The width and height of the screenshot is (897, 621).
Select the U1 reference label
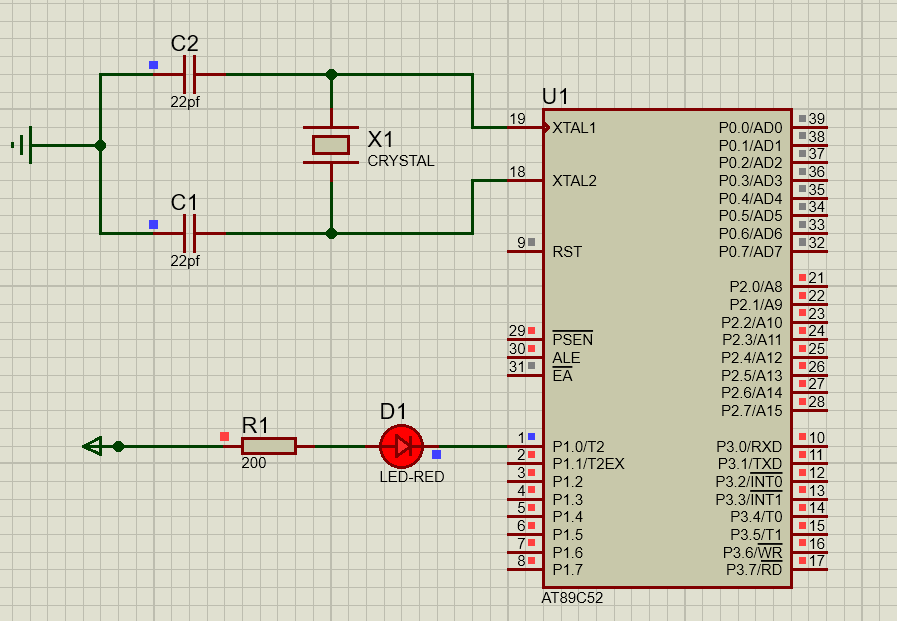point(555,97)
